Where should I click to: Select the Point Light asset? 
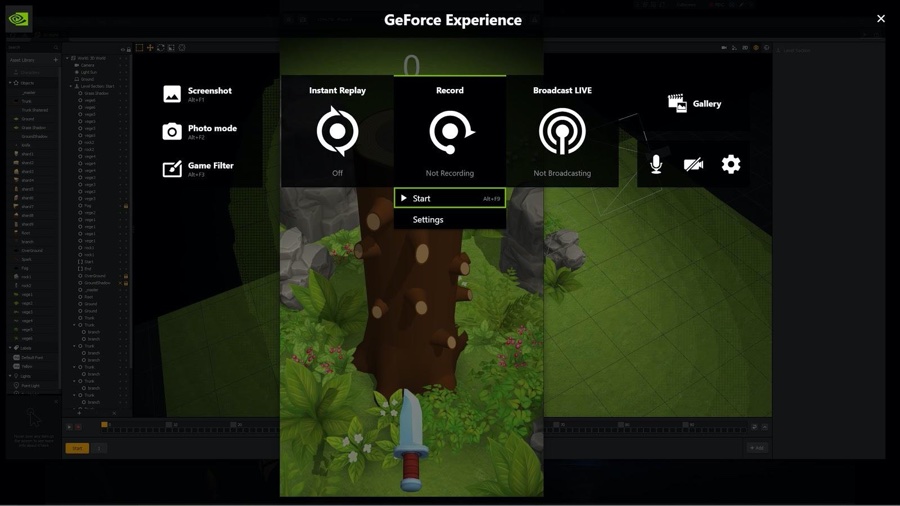tap(33, 386)
